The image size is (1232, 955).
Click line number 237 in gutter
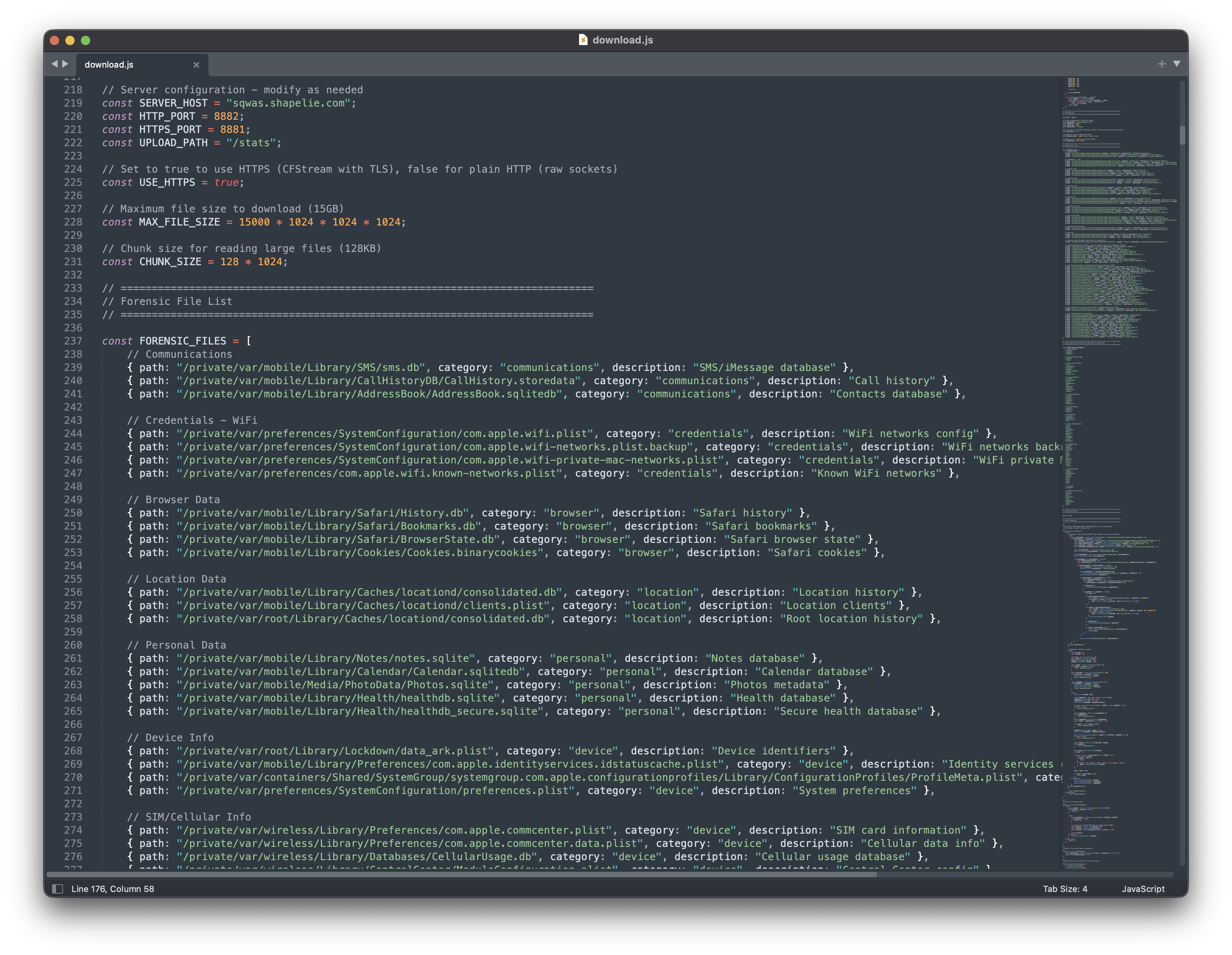(x=73, y=341)
